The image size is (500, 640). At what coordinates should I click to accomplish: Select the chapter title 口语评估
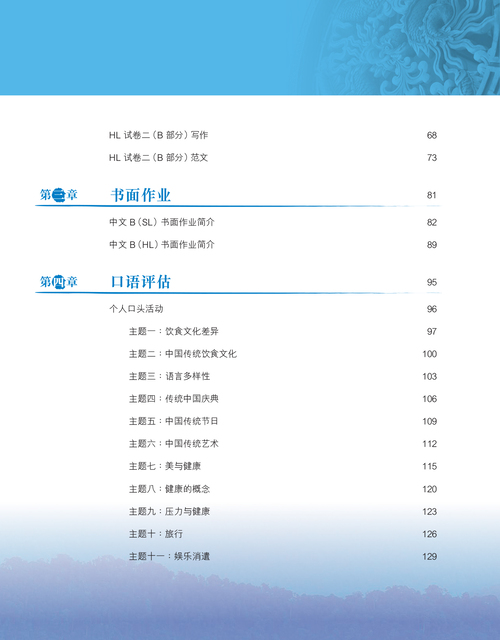(140, 282)
